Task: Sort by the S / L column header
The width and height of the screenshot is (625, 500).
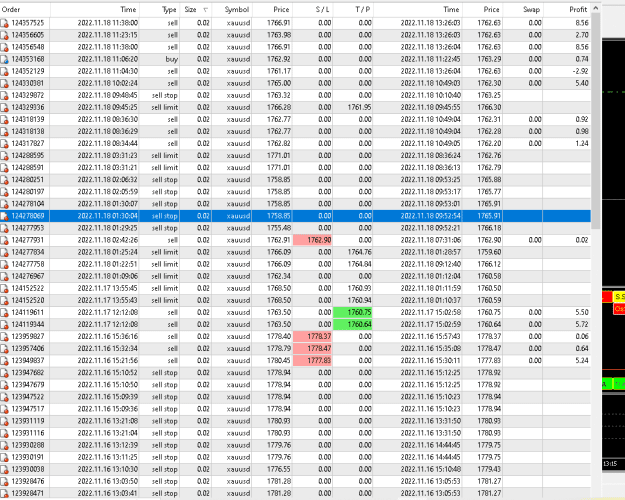Action: (x=312, y=10)
